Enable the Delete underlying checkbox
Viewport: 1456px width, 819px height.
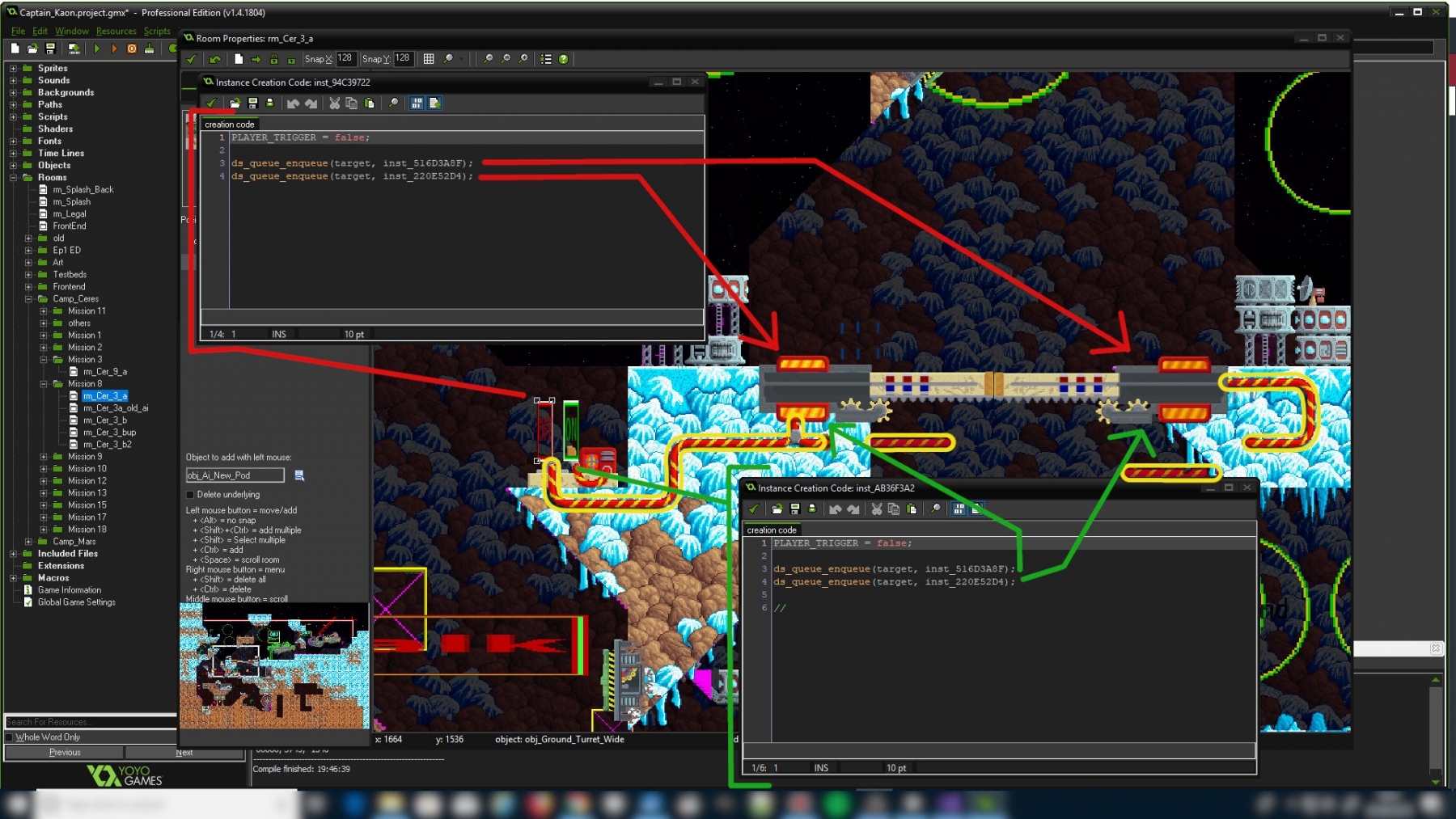pos(191,495)
